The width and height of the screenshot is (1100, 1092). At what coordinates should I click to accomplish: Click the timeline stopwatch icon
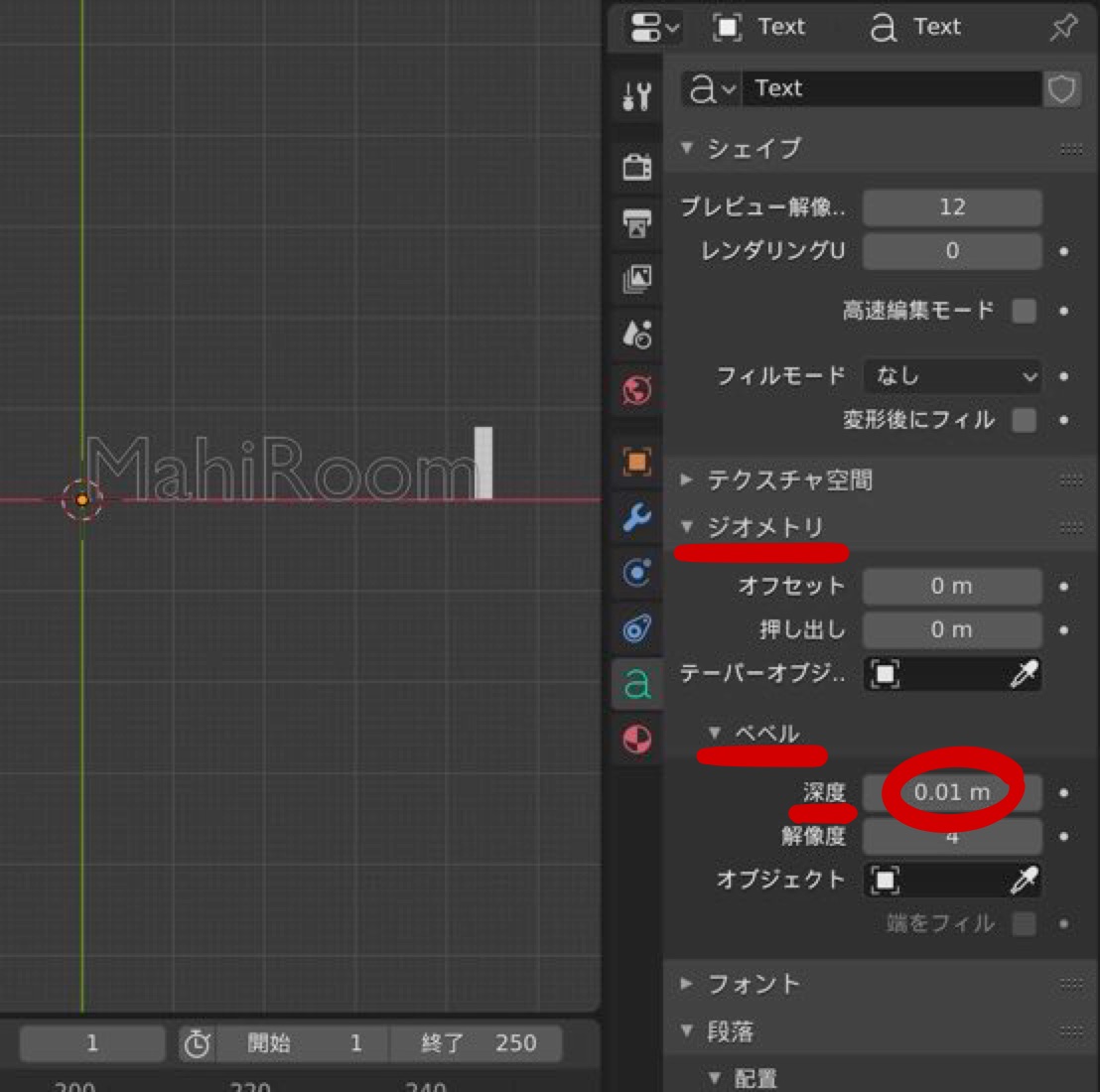(198, 1043)
